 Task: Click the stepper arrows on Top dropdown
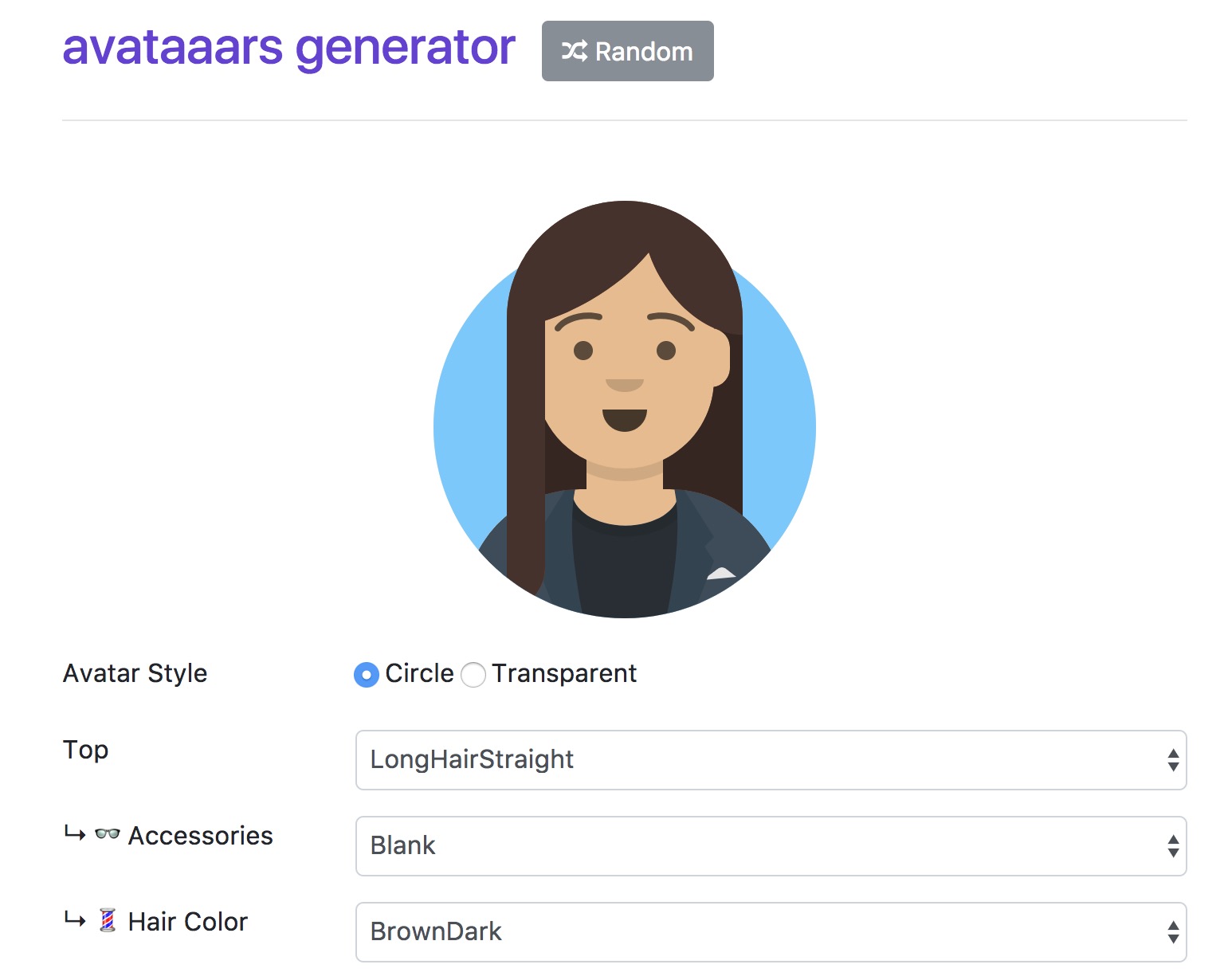coord(1173,760)
